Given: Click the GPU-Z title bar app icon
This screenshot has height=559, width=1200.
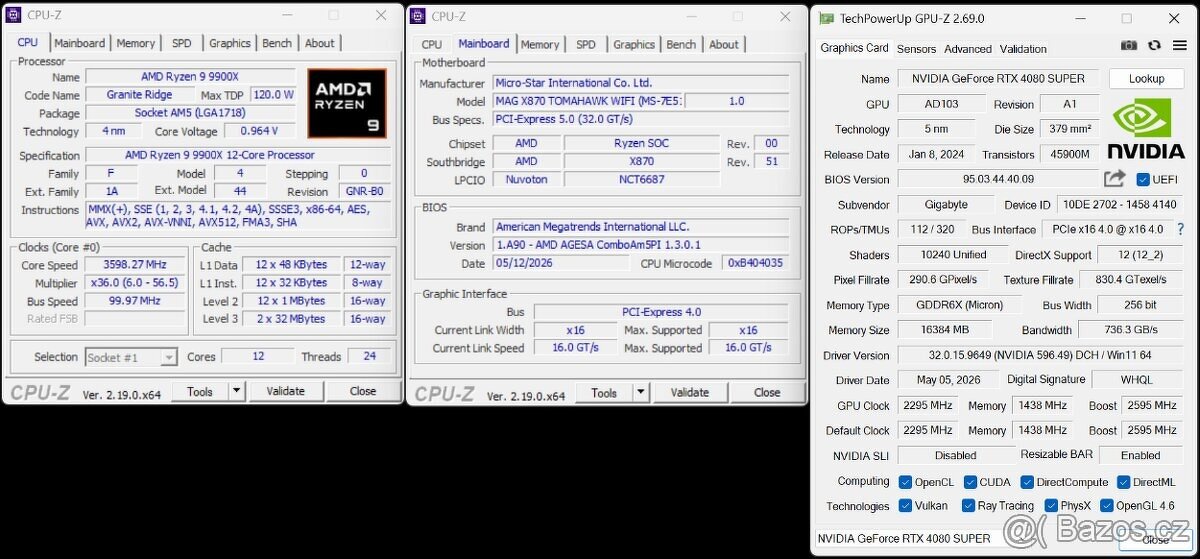Looking at the screenshot, I should click(826, 18).
